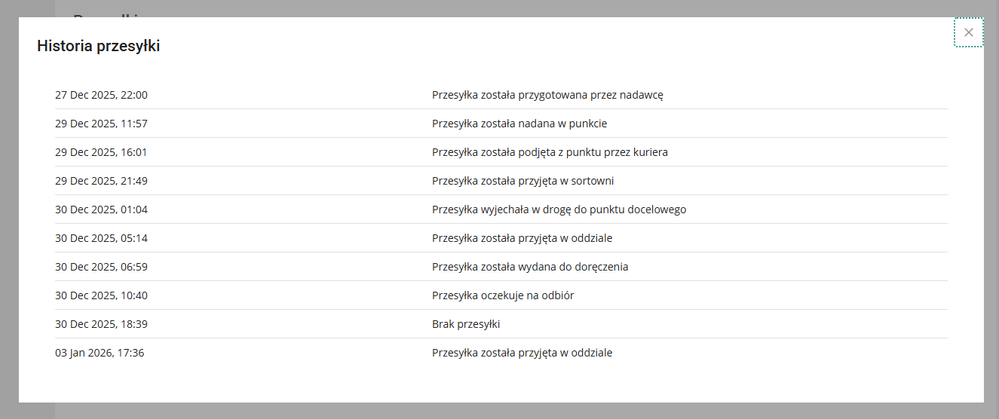This screenshot has height=419, width=999.
Task: Click 'Przesyłka oczekuje na odbiór' status
Action: (x=503, y=295)
